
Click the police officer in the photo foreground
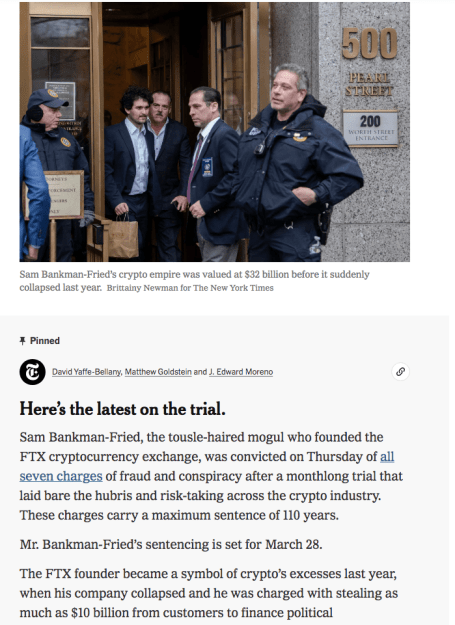[x=297, y=163]
